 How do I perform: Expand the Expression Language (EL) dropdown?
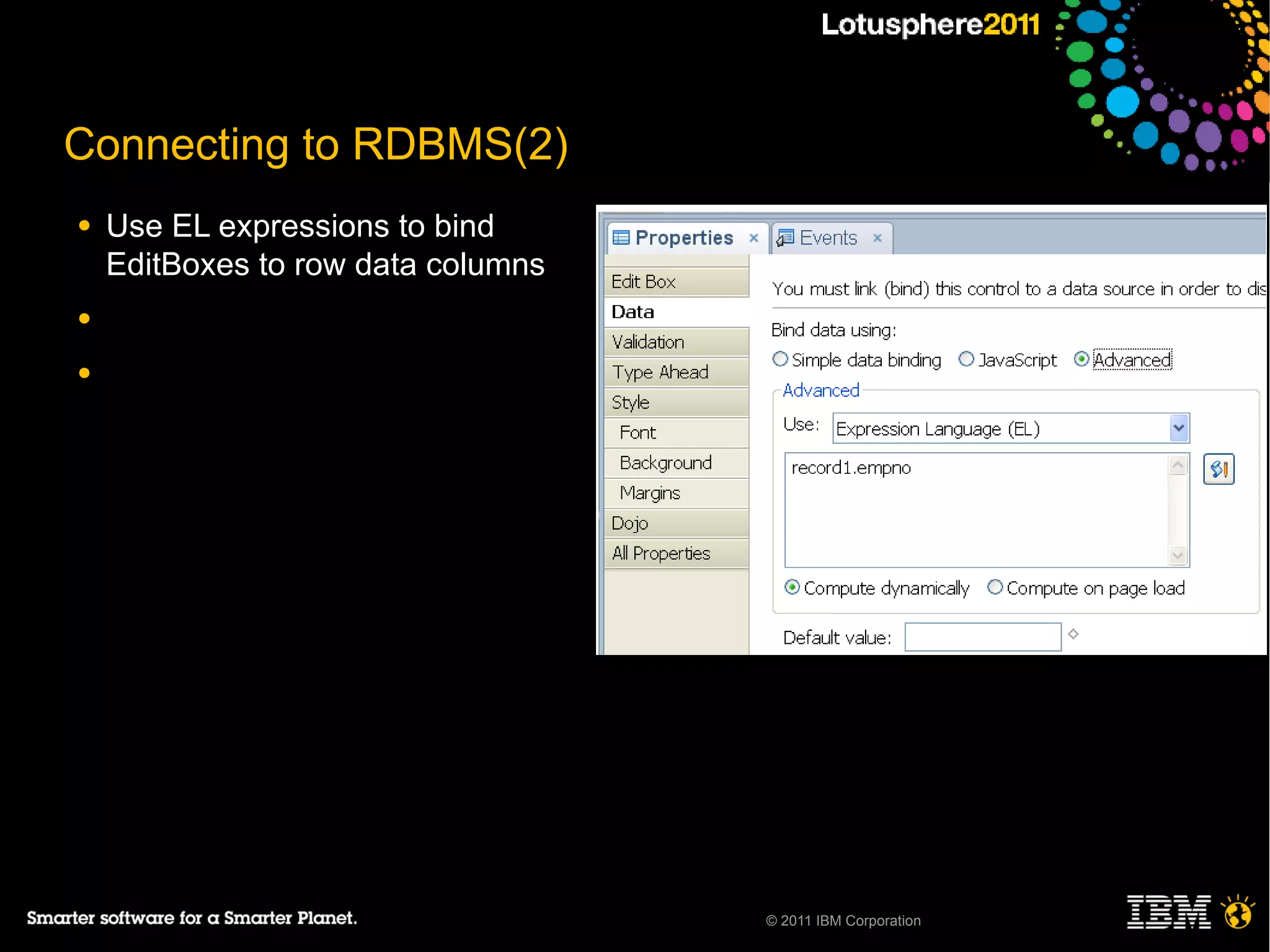click(x=1179, y=428)
